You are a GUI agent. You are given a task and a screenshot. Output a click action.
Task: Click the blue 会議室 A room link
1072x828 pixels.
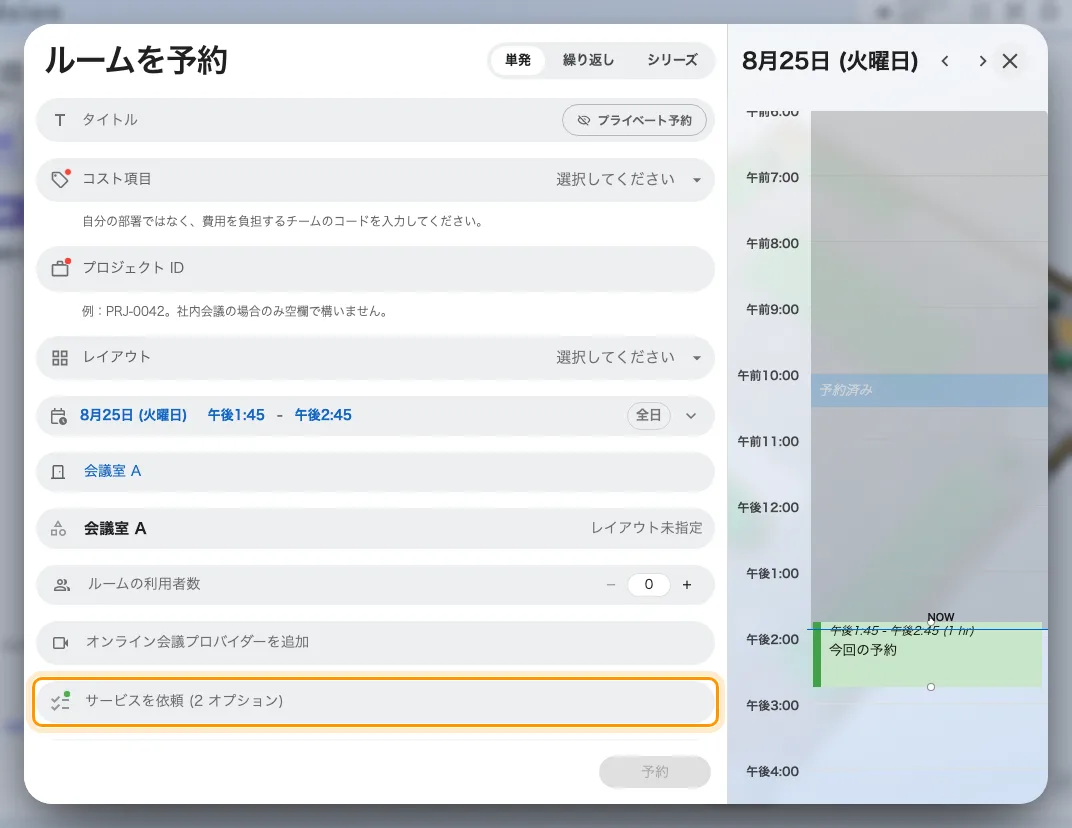pos(112,471)
